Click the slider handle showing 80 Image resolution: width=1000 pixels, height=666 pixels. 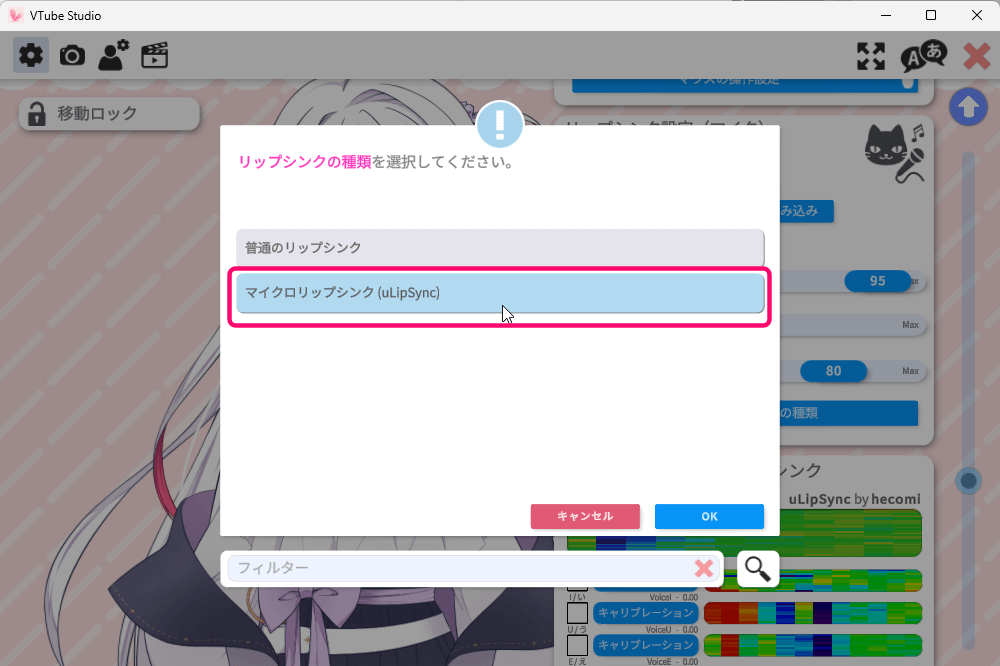[x=833, y=371]
